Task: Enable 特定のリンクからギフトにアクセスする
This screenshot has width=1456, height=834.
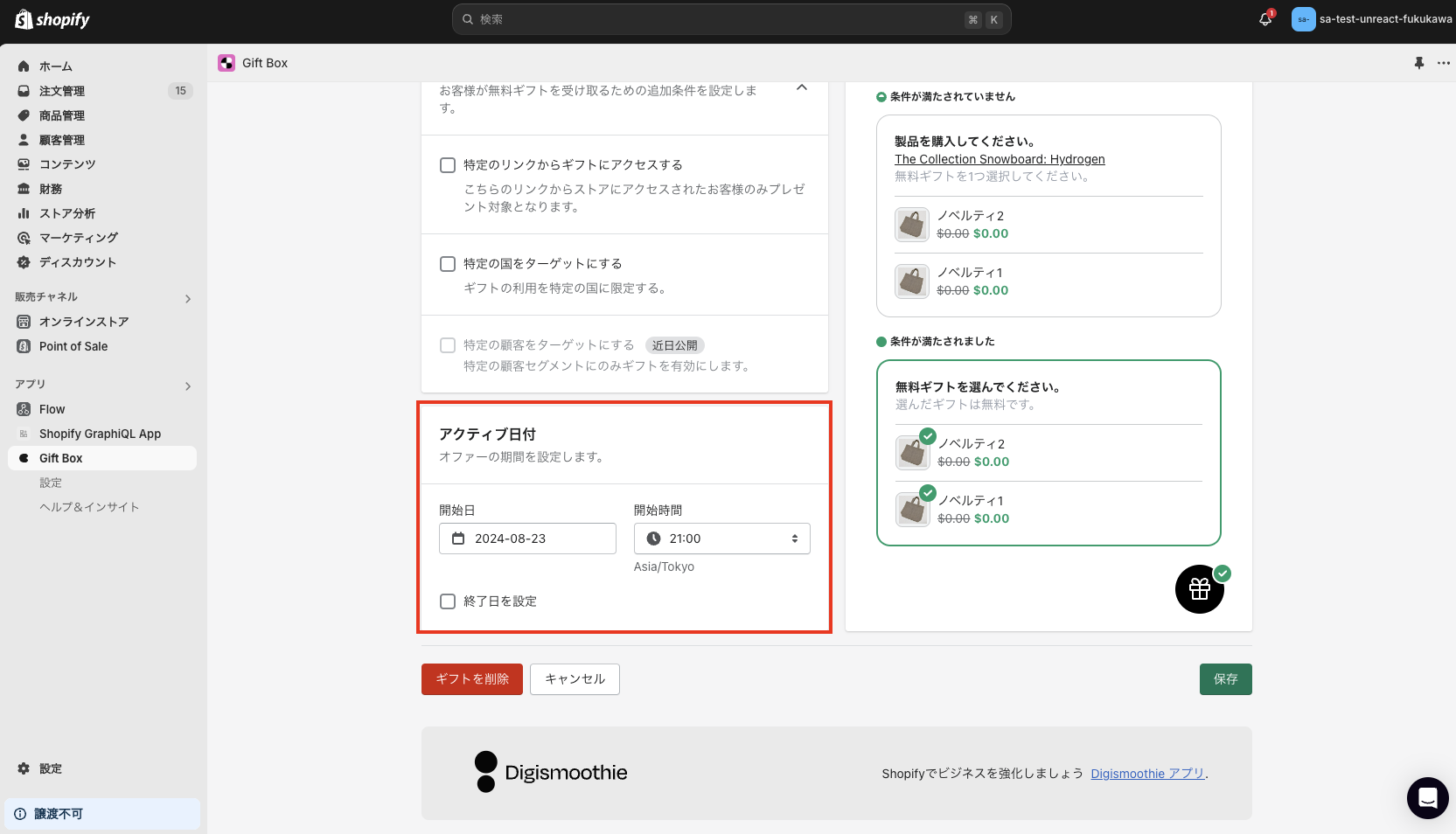Action: tap(447, 164)
